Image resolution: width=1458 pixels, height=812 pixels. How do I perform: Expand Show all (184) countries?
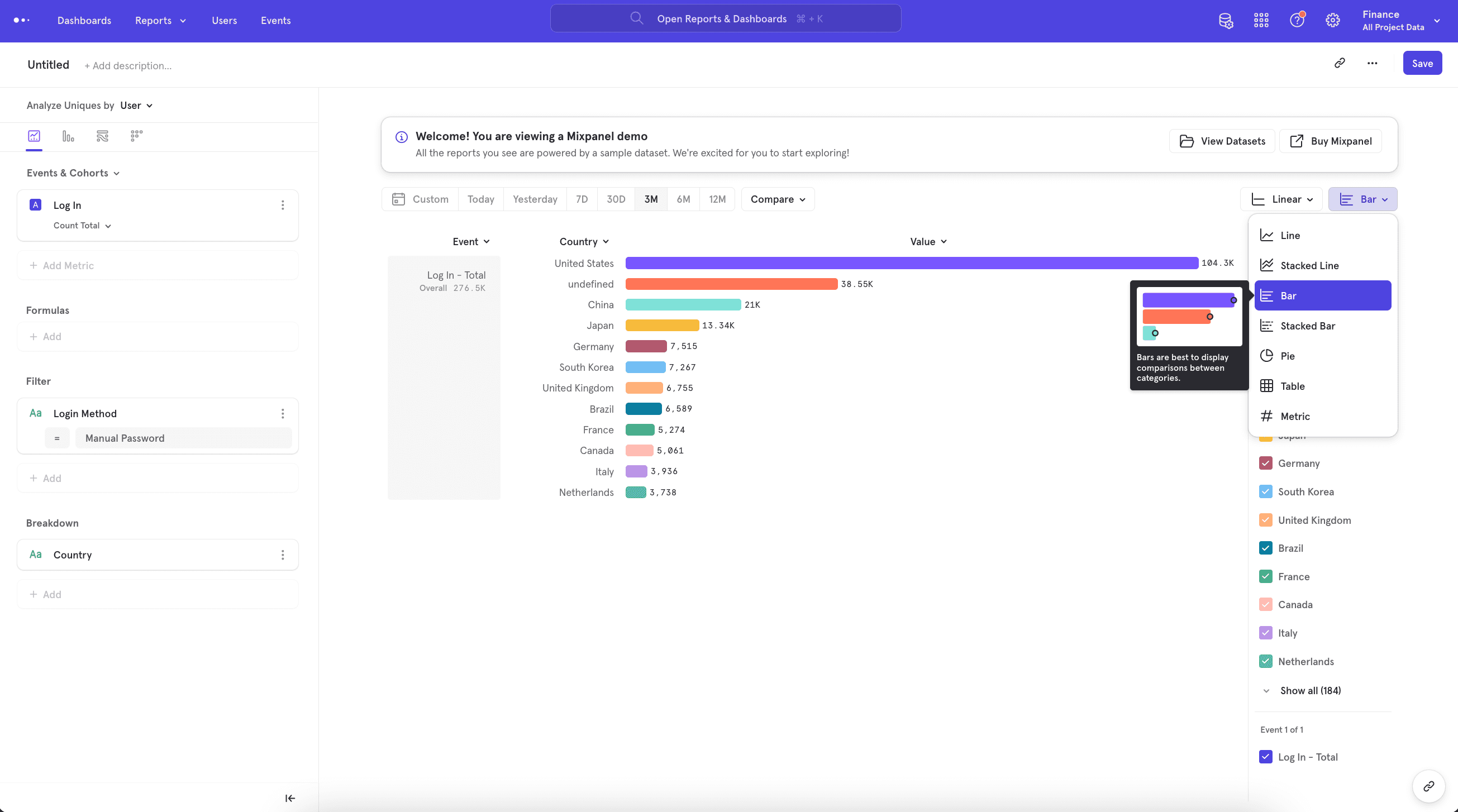[x=1310, y=690]
